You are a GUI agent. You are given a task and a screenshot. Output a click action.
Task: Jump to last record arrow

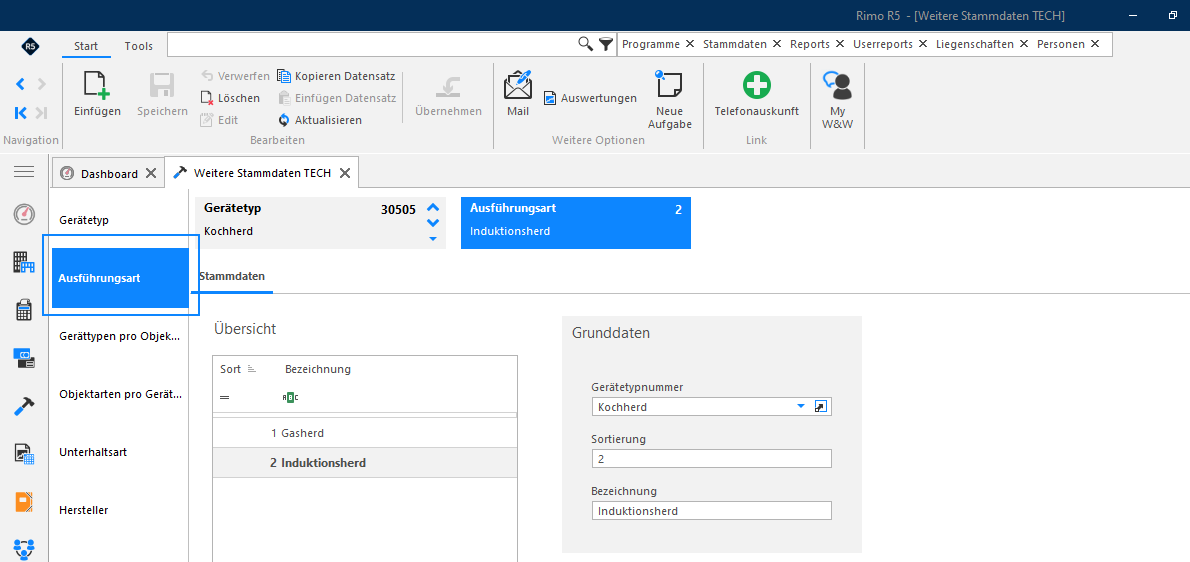pos(42,113)
